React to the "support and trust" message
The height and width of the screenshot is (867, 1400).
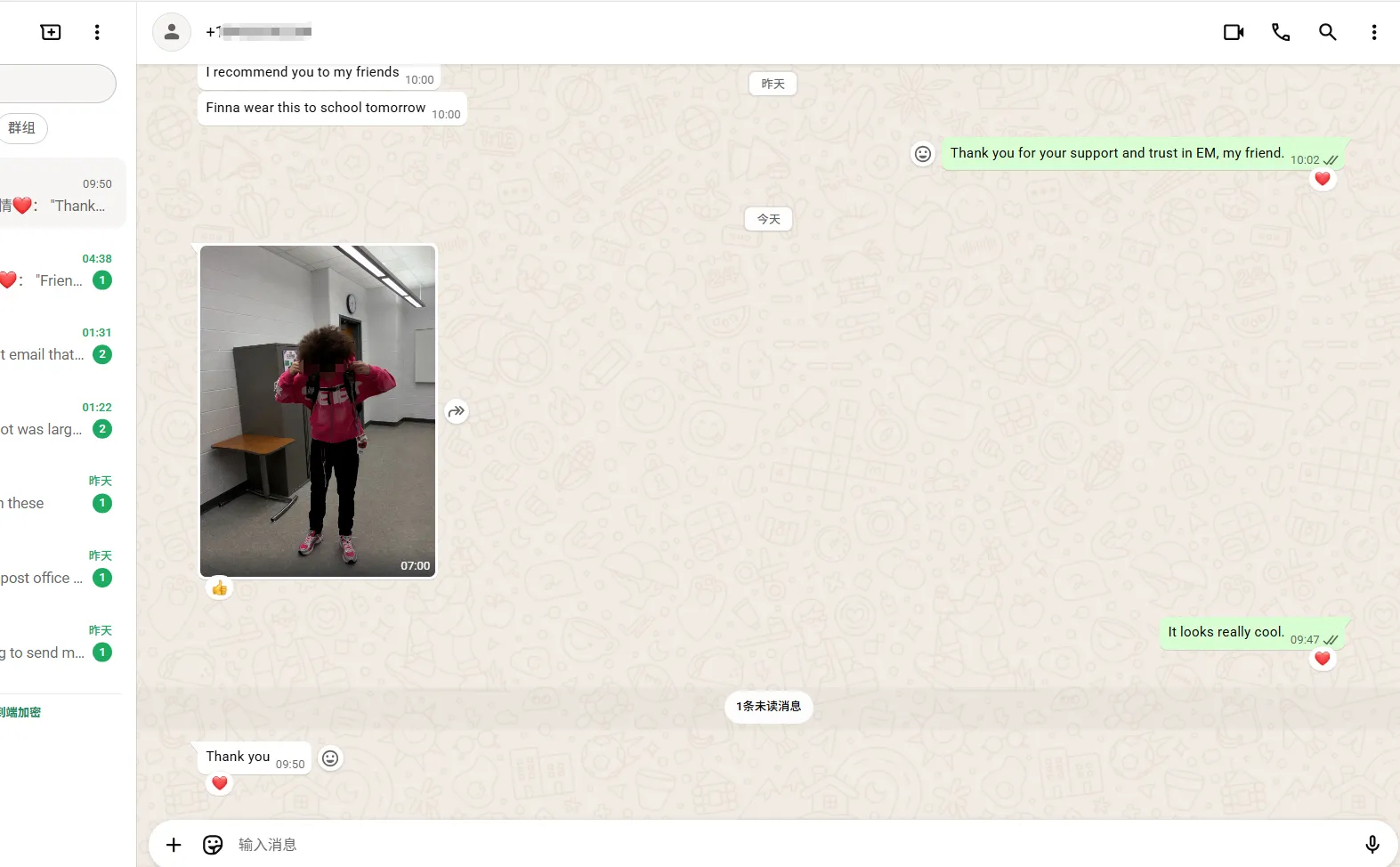(923, 154)
